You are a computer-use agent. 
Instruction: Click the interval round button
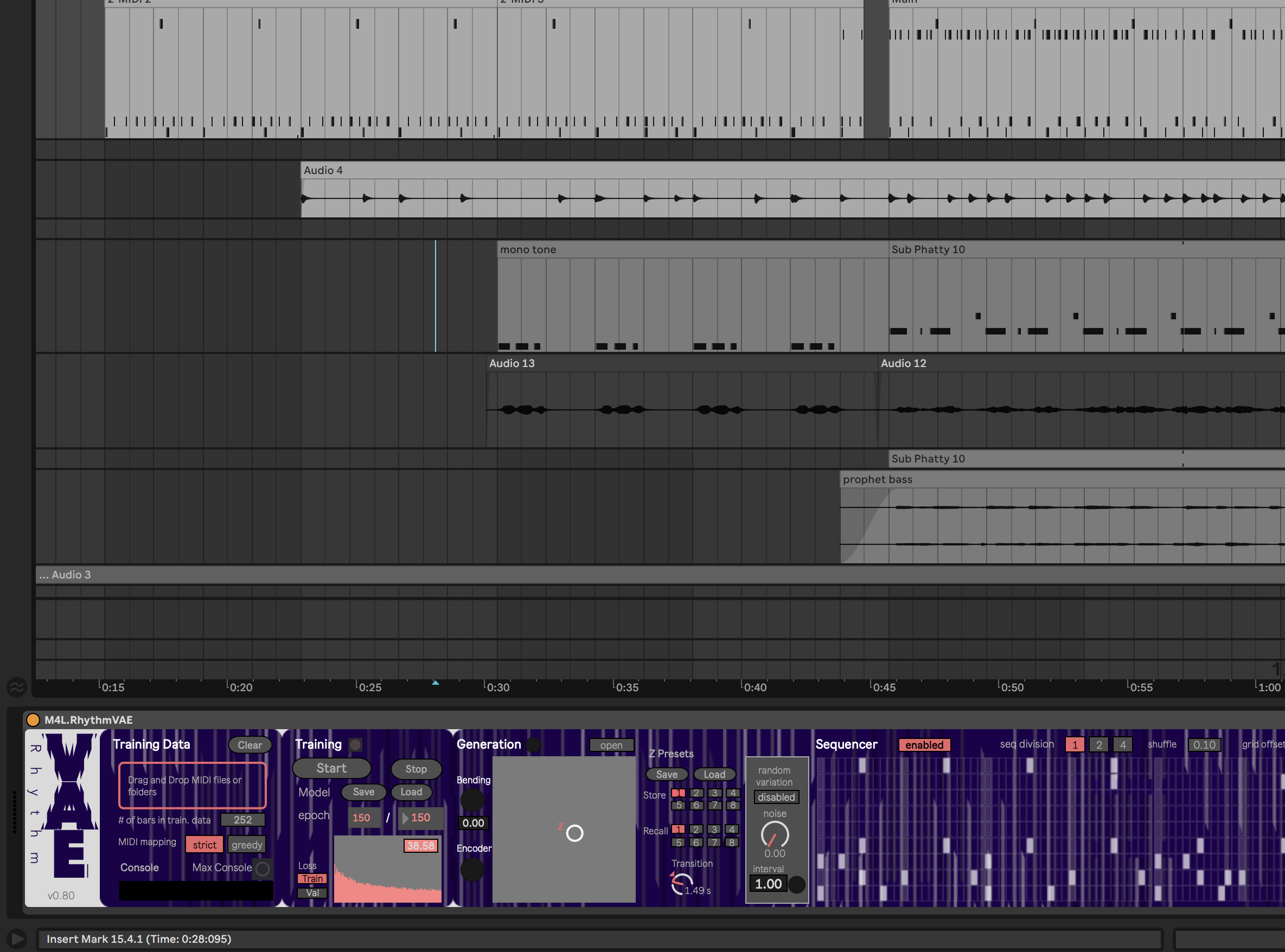click(796, 884)
